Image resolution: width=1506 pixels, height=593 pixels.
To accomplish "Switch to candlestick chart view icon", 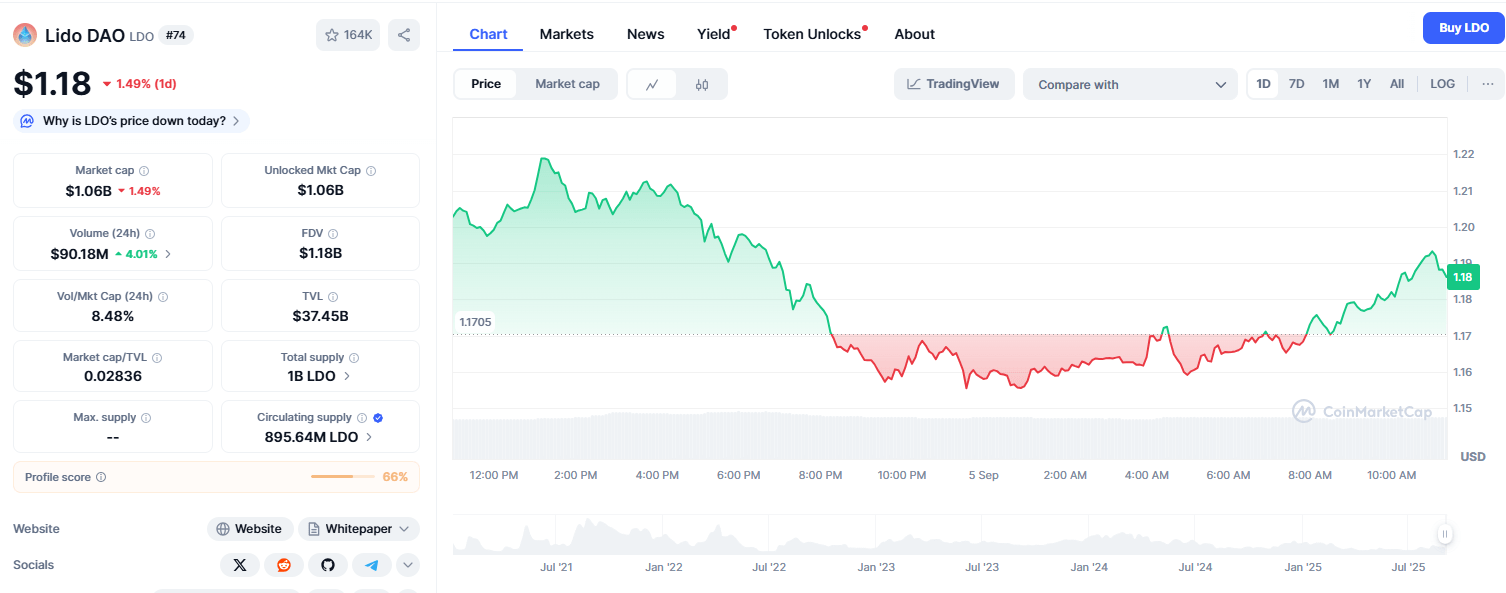I will [x=702, y=85].
